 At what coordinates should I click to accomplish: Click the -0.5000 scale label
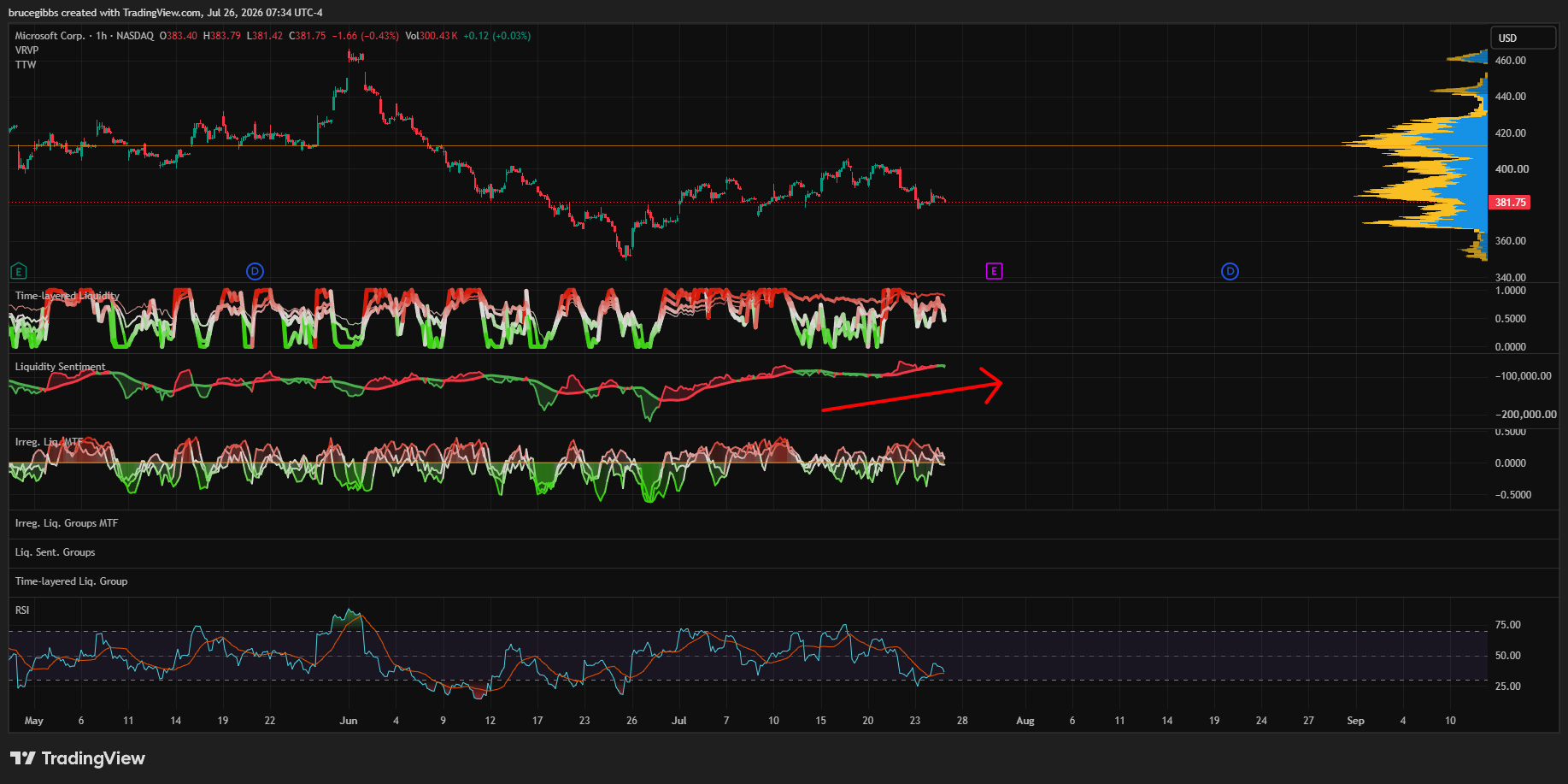click(x=1512, y=495)
